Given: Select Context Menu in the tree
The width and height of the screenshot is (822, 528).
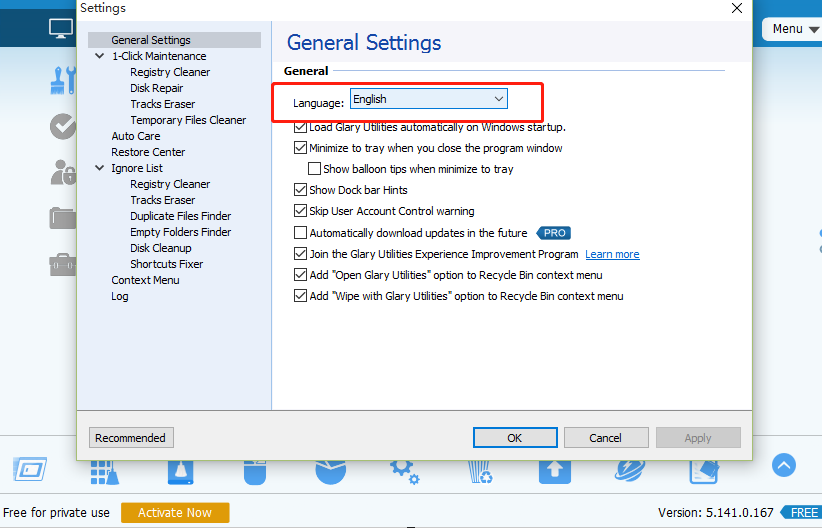Looking at the screenshot, I should coord(145,280).
